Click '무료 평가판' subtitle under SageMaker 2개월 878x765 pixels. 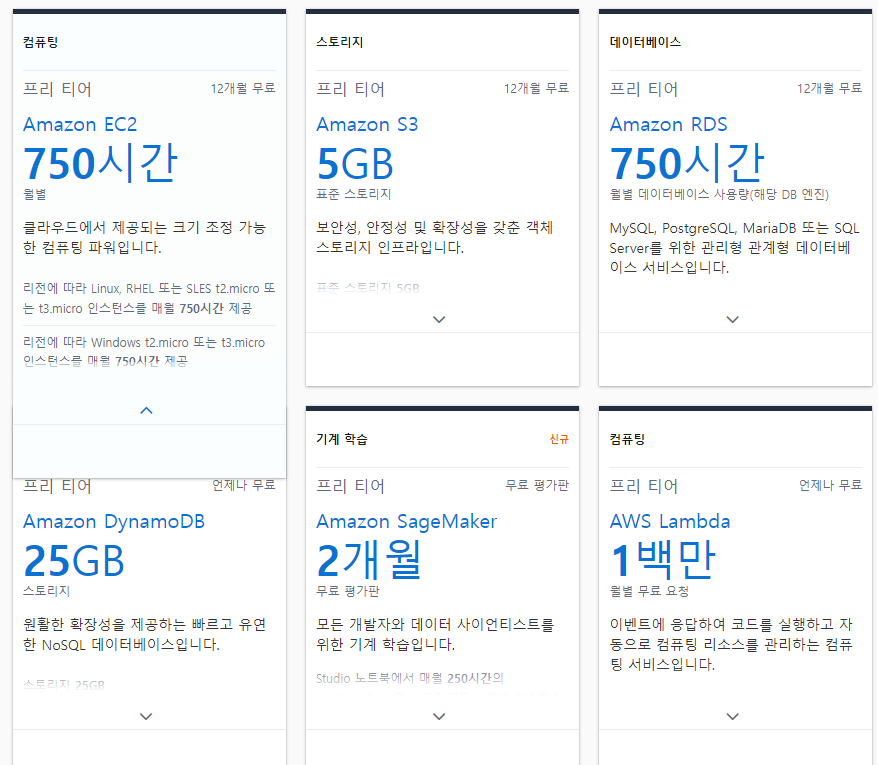pyautogui.click(x=348, y=591)
